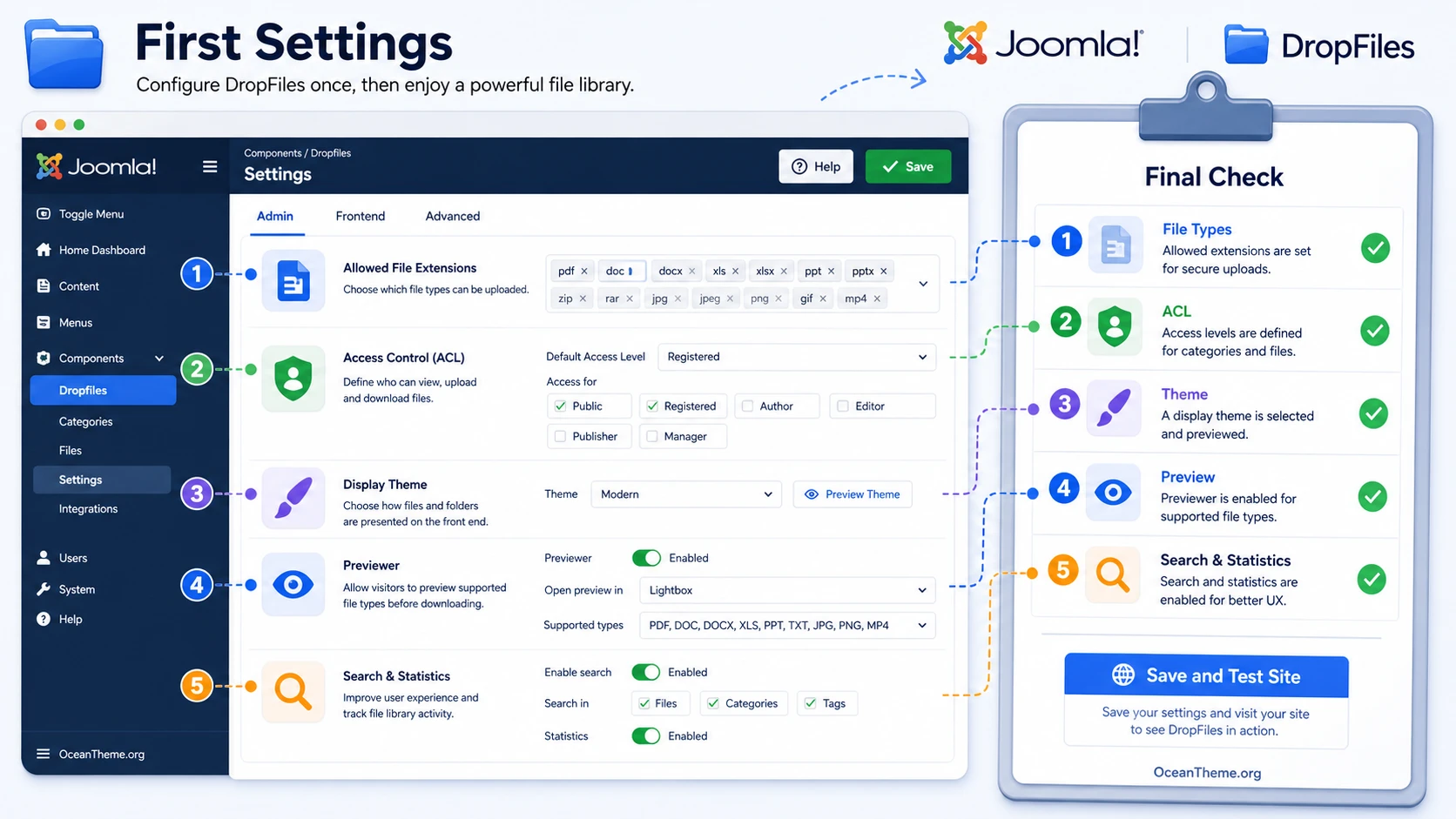Click the Preview Theme button
The image size is (1456, 819).
tap(853, 494)
